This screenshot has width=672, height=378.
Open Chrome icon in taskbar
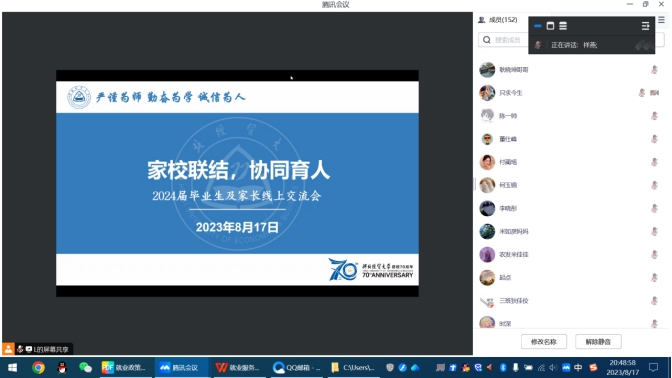coord(39,368)
